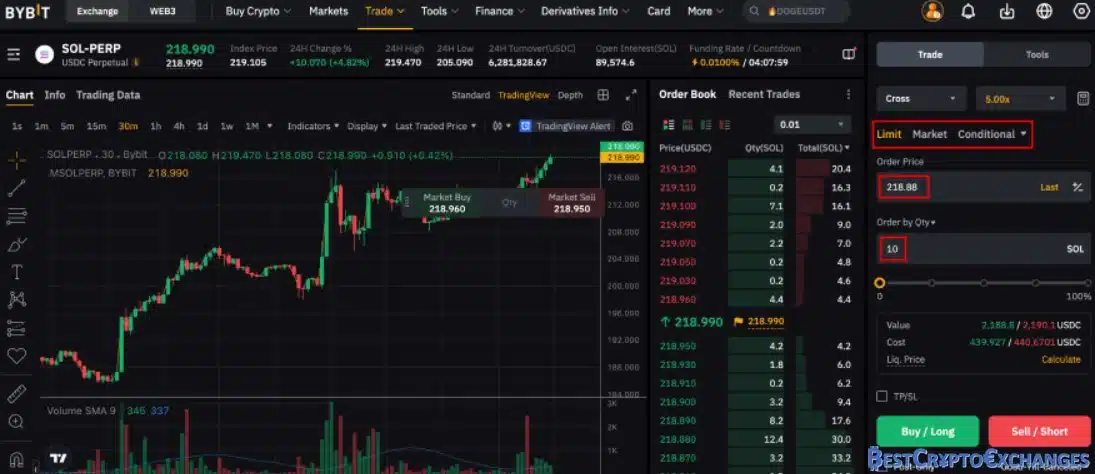Open the multi-chart grid layout
This screenshot has width=1095, height=474.
(603, 95)
